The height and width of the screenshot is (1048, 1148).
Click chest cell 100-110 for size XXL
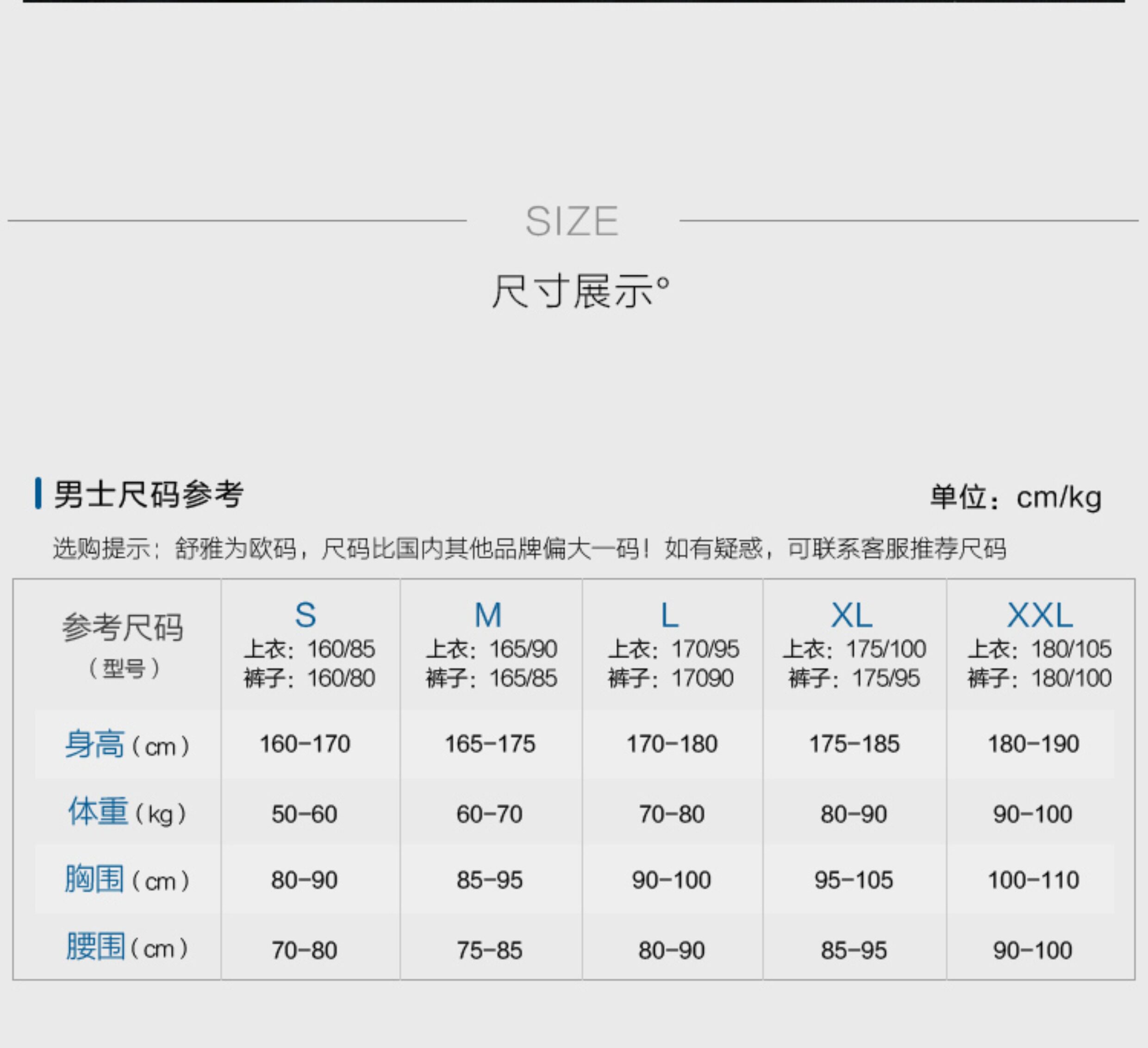pos(1033,880)
